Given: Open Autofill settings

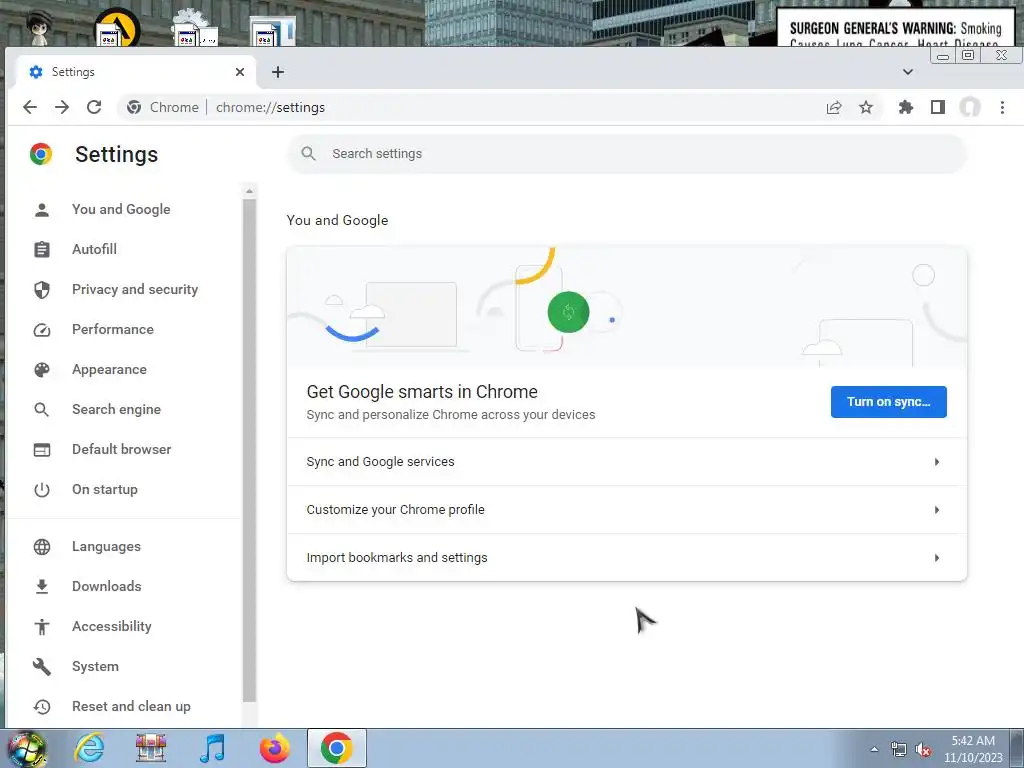Looking at the screenshot, I should click(94, 249).
